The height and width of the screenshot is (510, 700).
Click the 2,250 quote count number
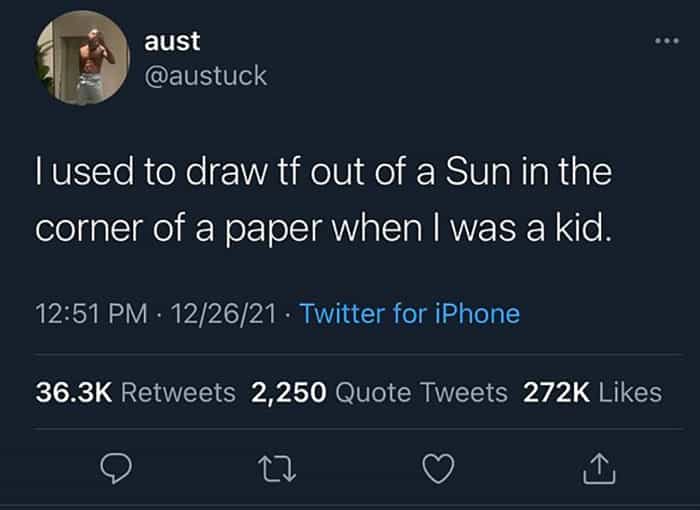(289, 392)
